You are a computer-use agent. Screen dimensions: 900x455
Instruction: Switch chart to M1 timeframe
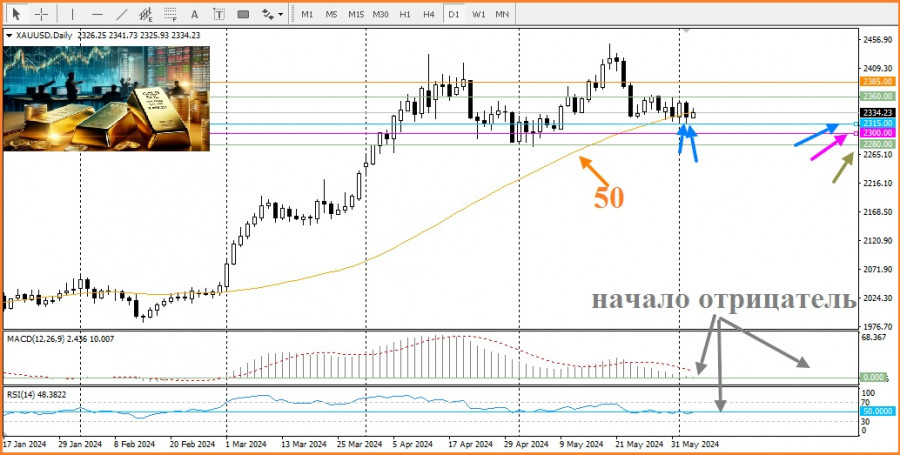307,14
